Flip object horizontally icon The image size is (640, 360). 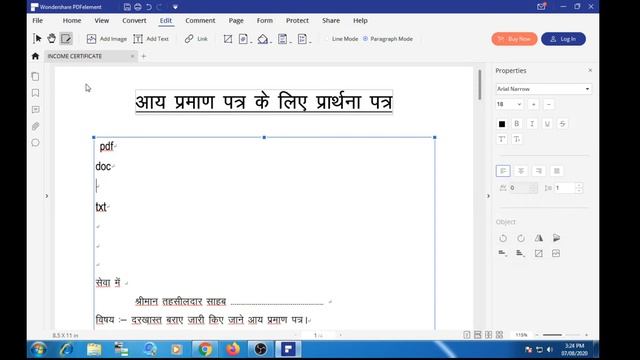[539, 238]
